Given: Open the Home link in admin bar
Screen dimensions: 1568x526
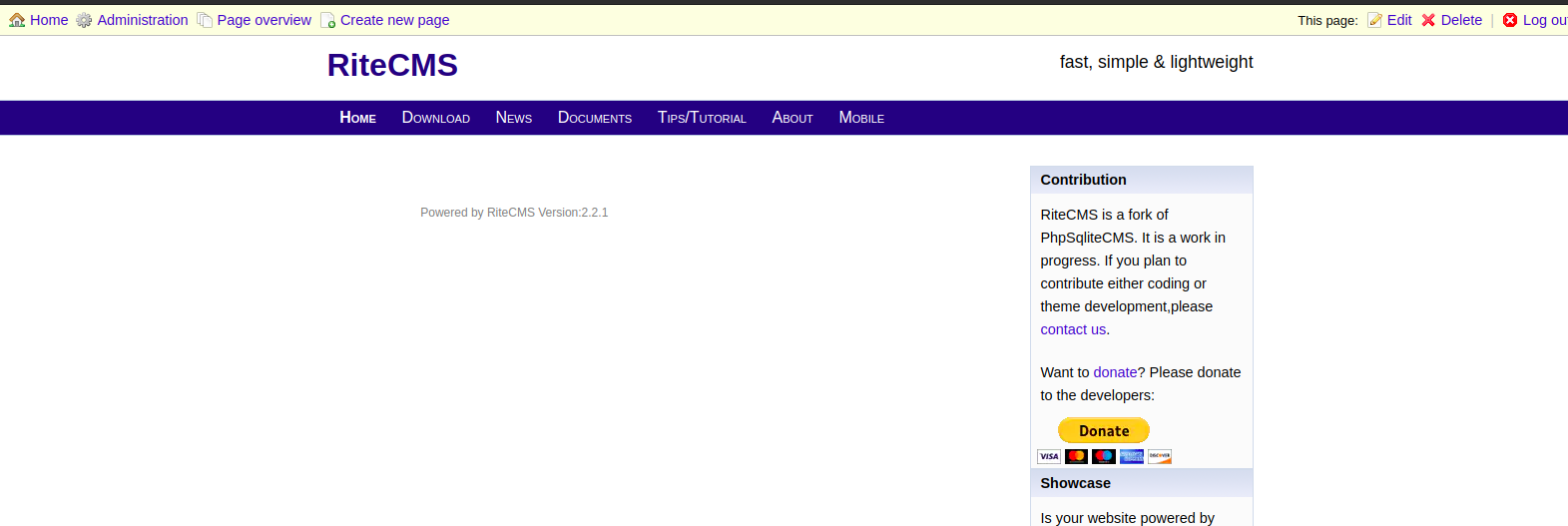Looking at the screenshot, I should tap(49, 20).
